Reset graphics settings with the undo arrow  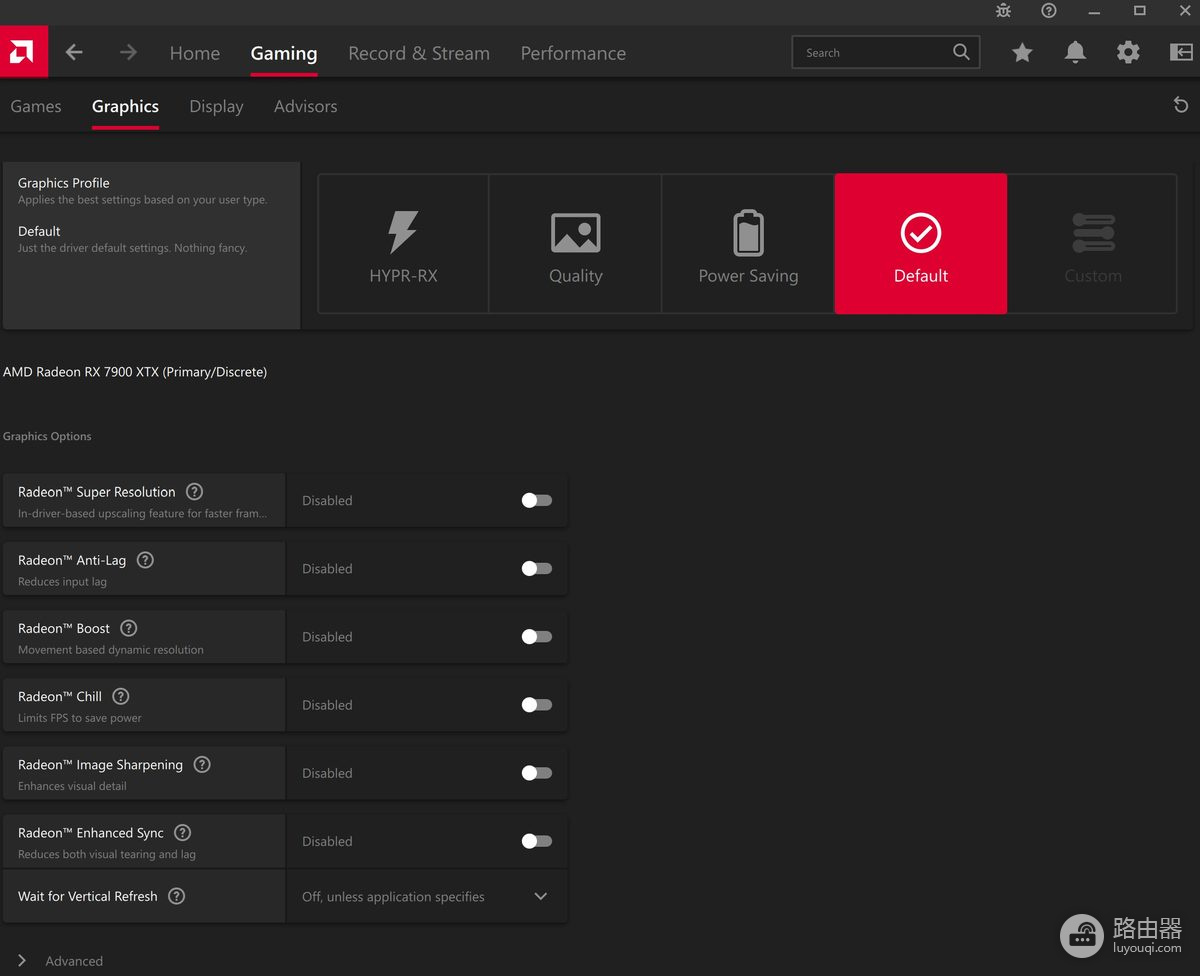coord(1181,105)
